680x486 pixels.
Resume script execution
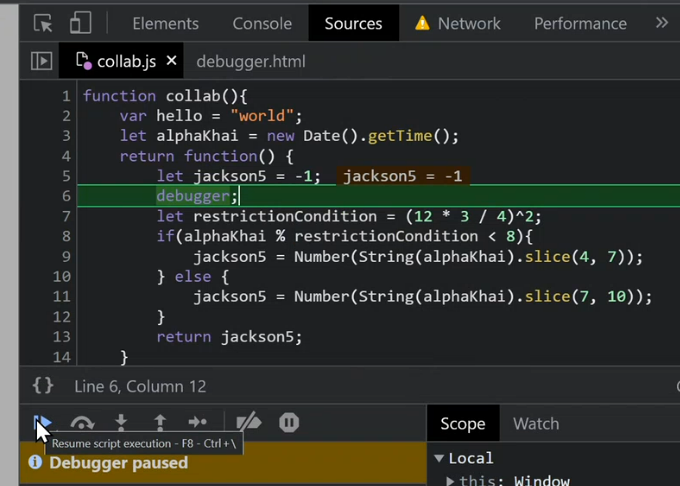(x=43, y=422)
